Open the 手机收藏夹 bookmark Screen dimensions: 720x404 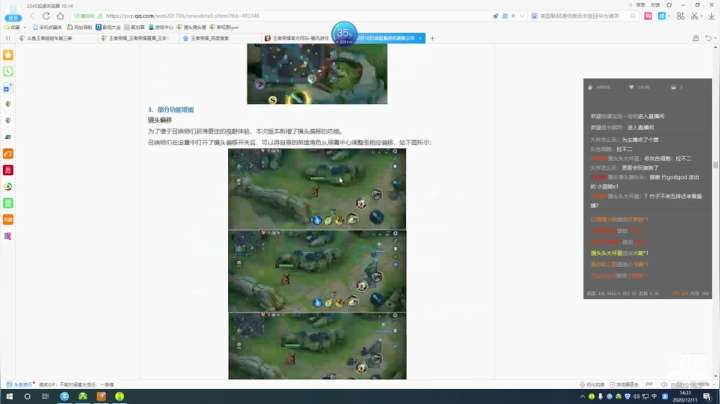49,27
